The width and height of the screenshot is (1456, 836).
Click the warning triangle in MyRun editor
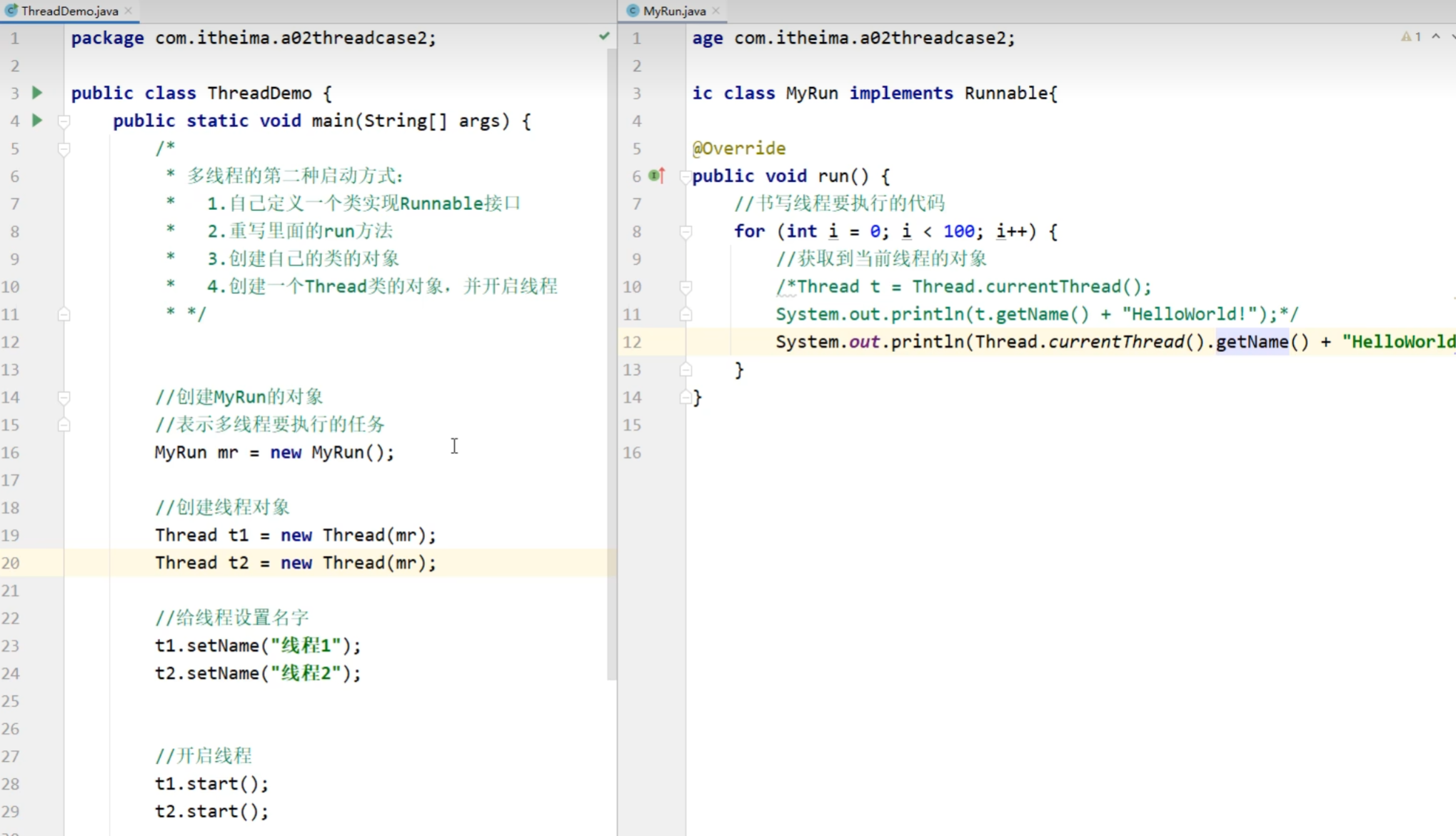(x=1406, y=36)
